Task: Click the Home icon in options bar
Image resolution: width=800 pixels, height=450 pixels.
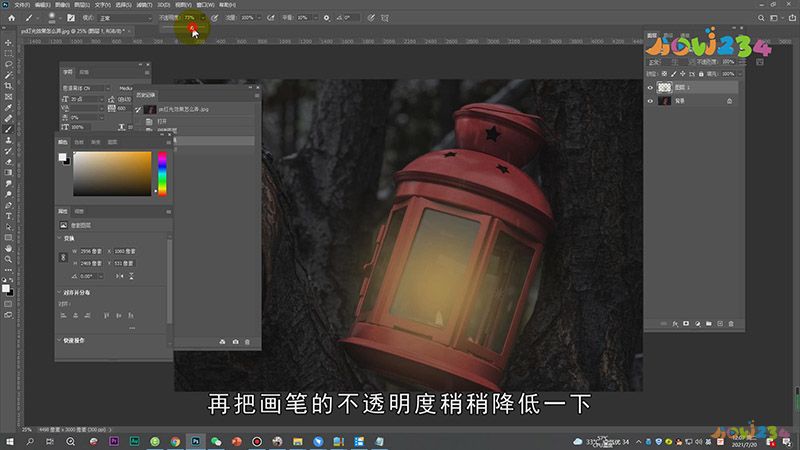Action: coord(11,18)
